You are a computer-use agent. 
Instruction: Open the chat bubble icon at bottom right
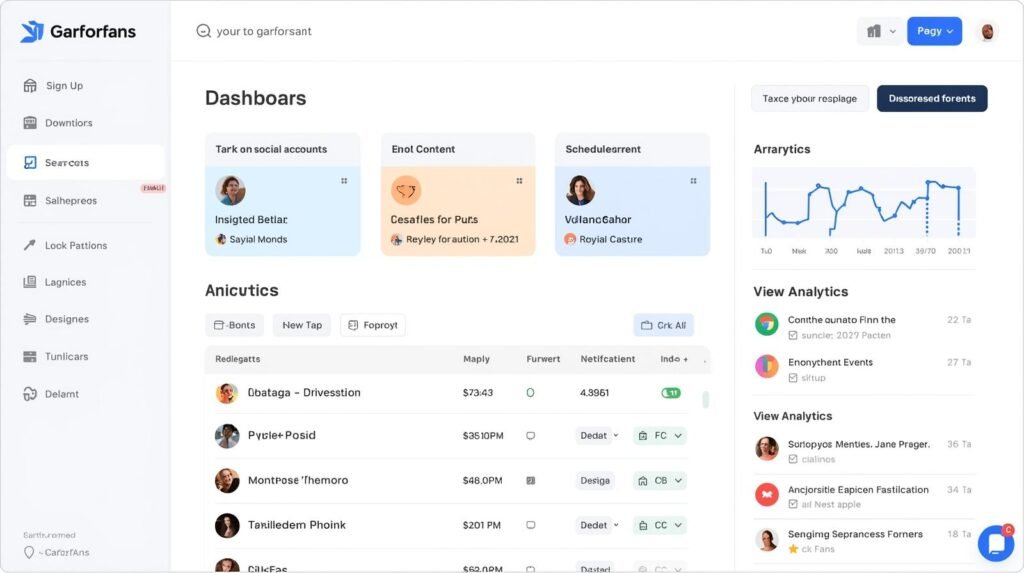(995, 542)
